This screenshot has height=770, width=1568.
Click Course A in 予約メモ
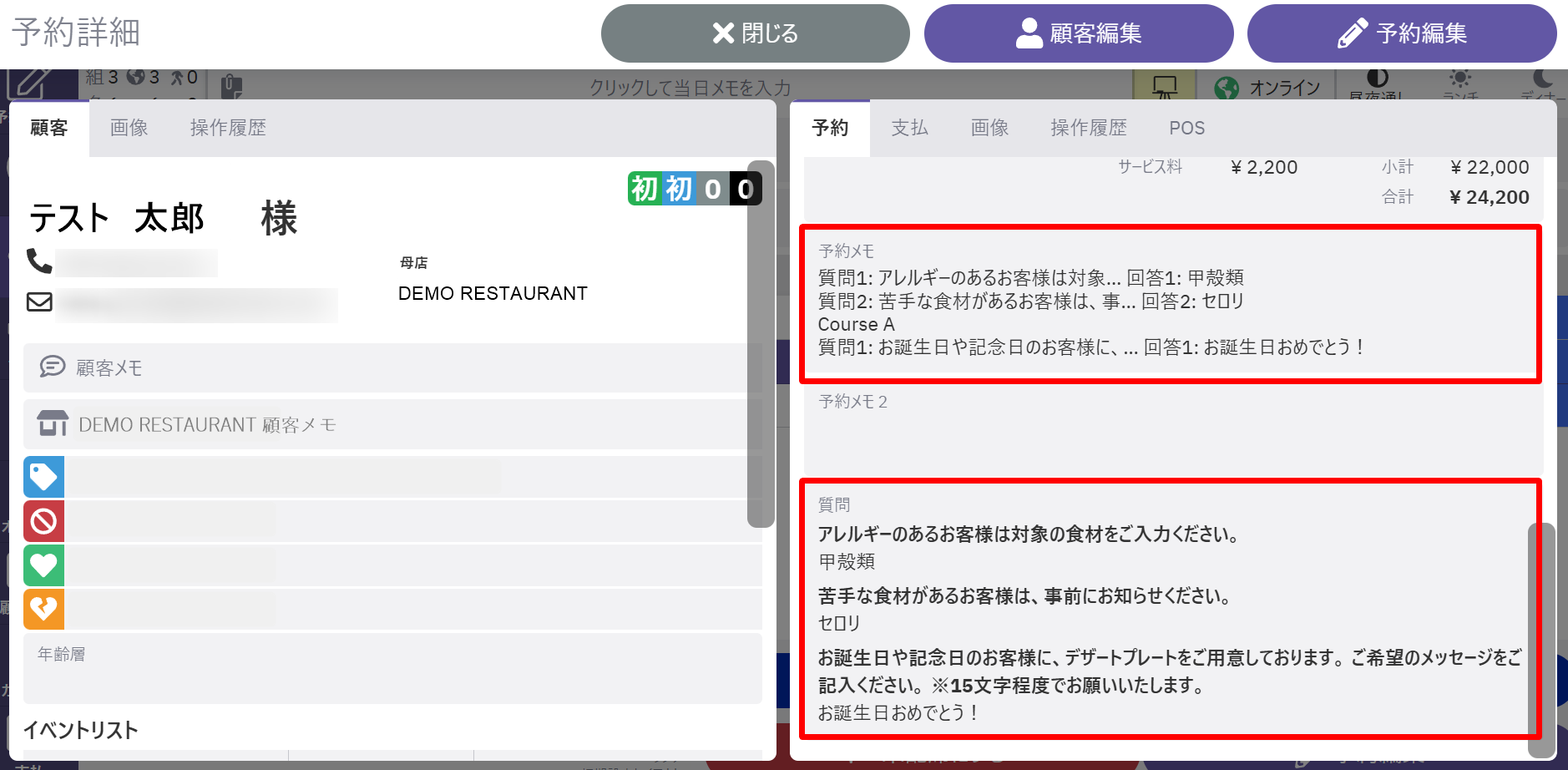click(x=856, y=324)
